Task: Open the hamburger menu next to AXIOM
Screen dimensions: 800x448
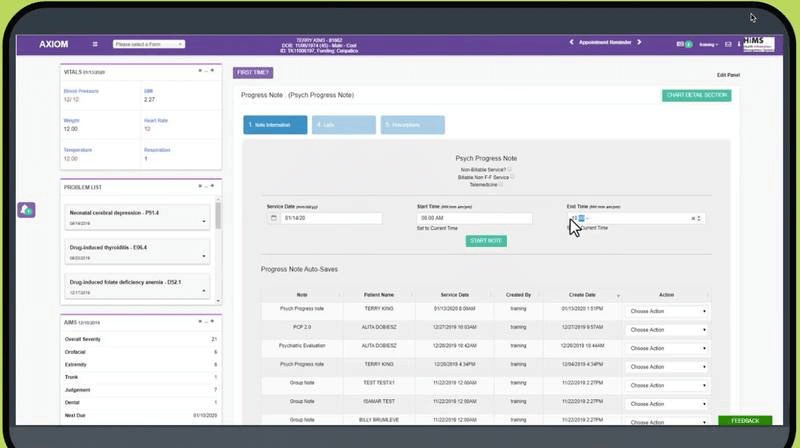Action: pos(95,44)
